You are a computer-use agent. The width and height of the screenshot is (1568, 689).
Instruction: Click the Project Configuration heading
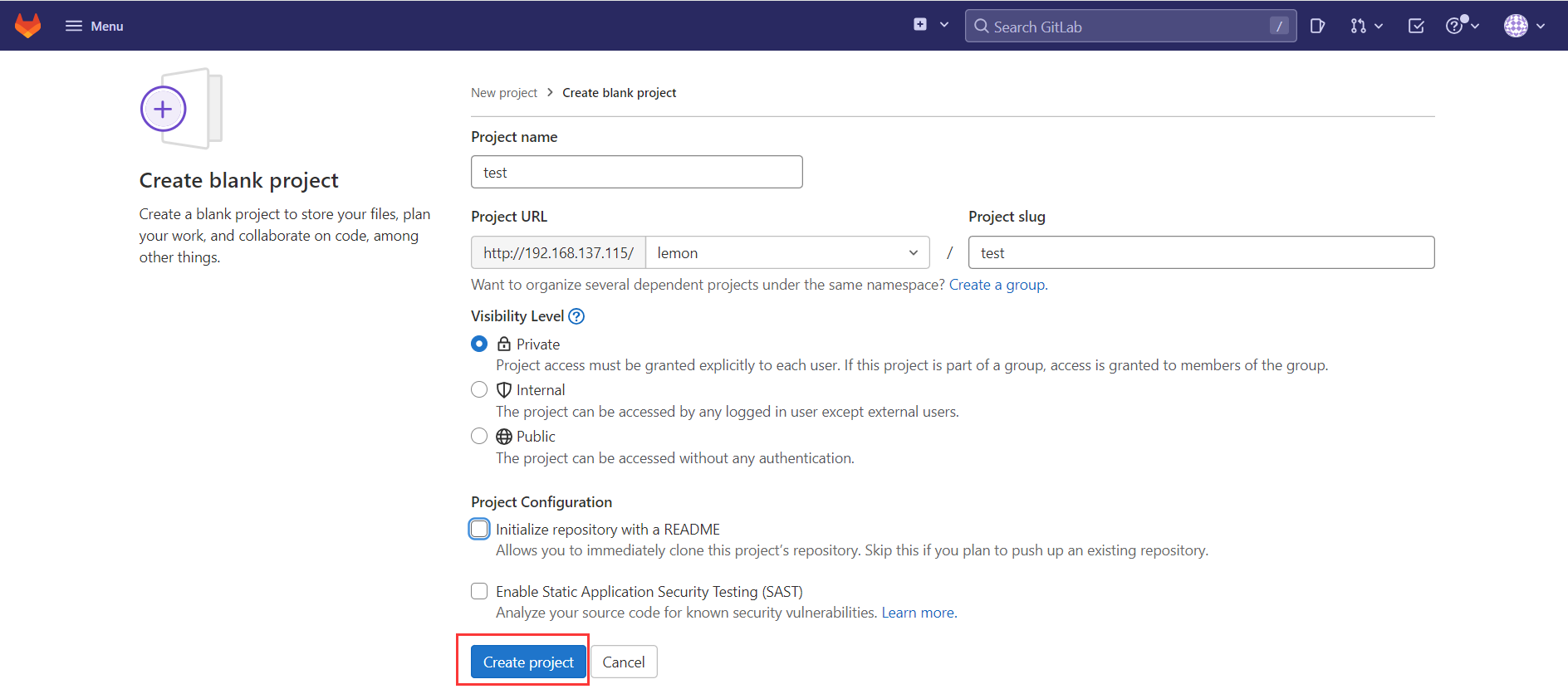pos(541,502)
